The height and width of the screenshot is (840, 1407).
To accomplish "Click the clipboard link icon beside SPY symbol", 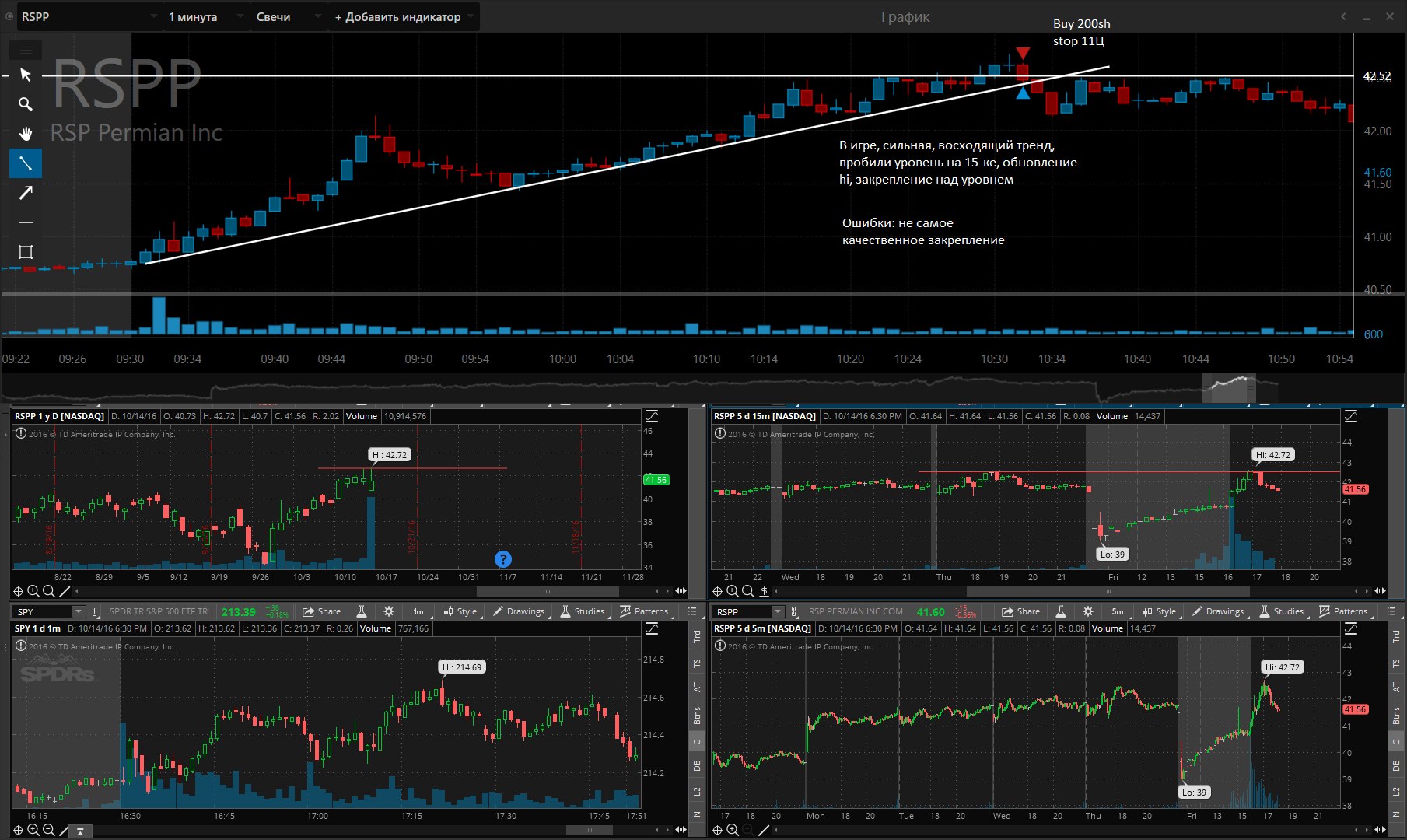I will [95, 611].
